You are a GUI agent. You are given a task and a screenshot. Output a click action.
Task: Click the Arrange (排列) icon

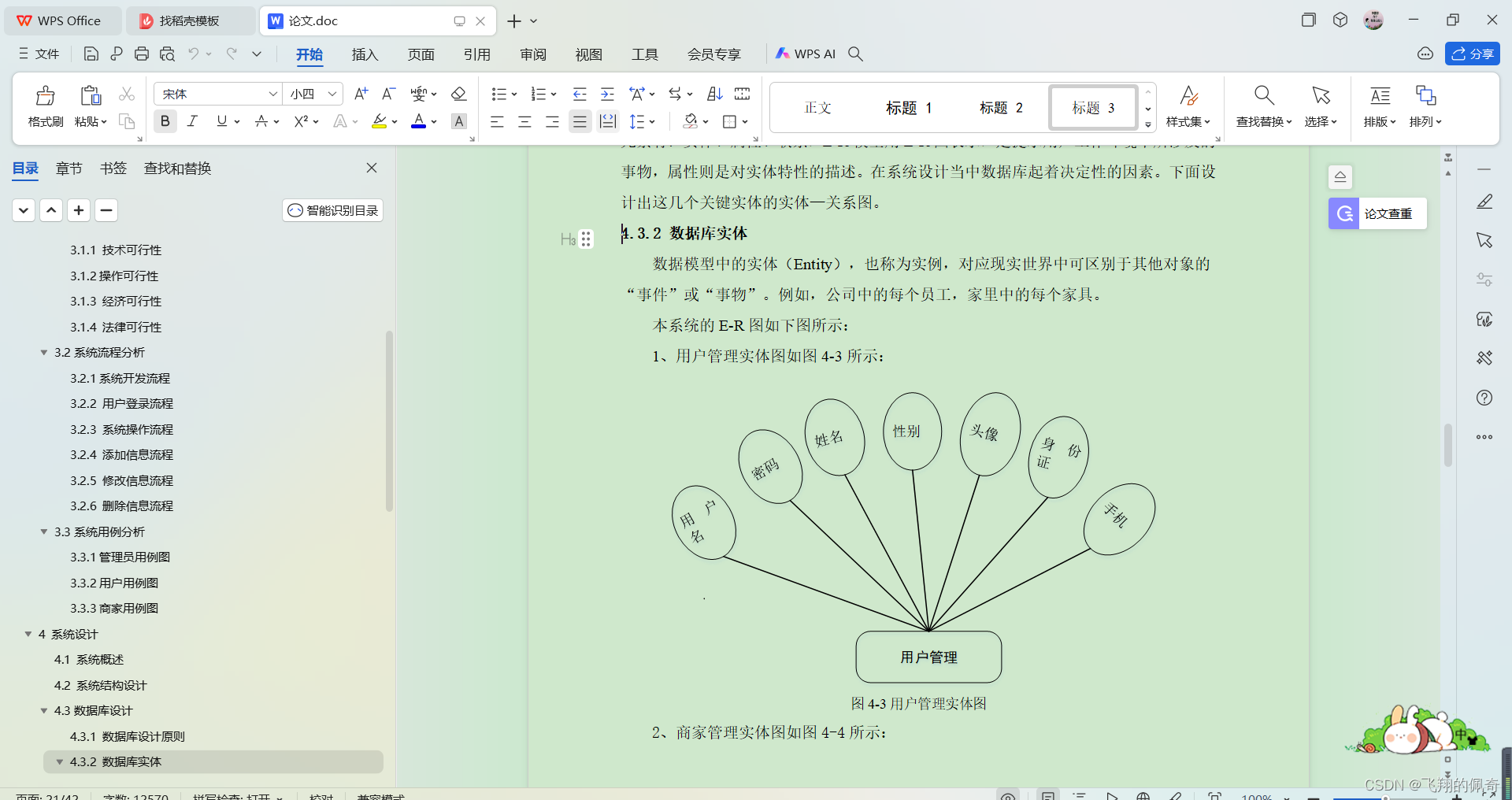[x=1425, y=95]
